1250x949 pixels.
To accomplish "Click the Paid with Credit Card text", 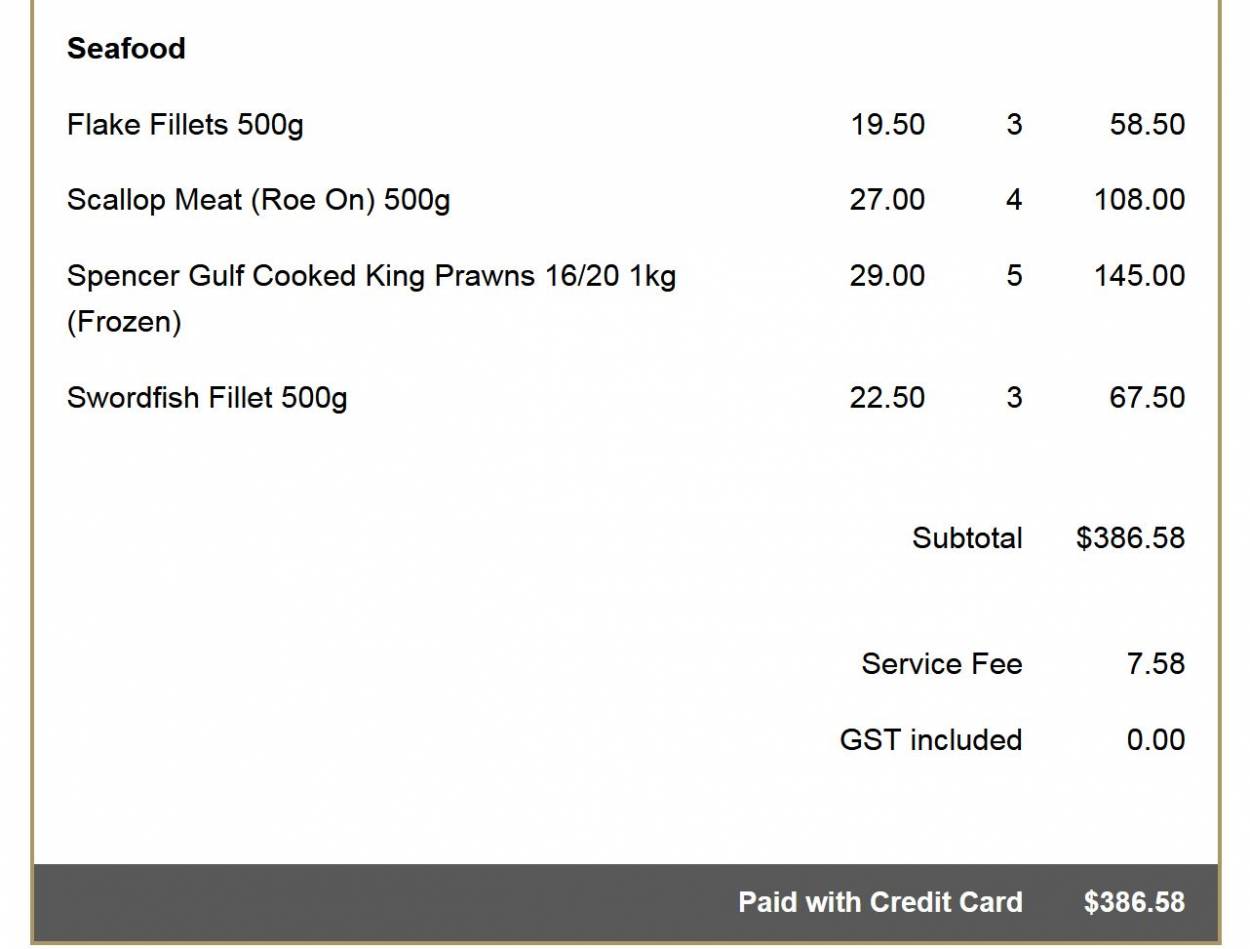I will coord(880,902).
